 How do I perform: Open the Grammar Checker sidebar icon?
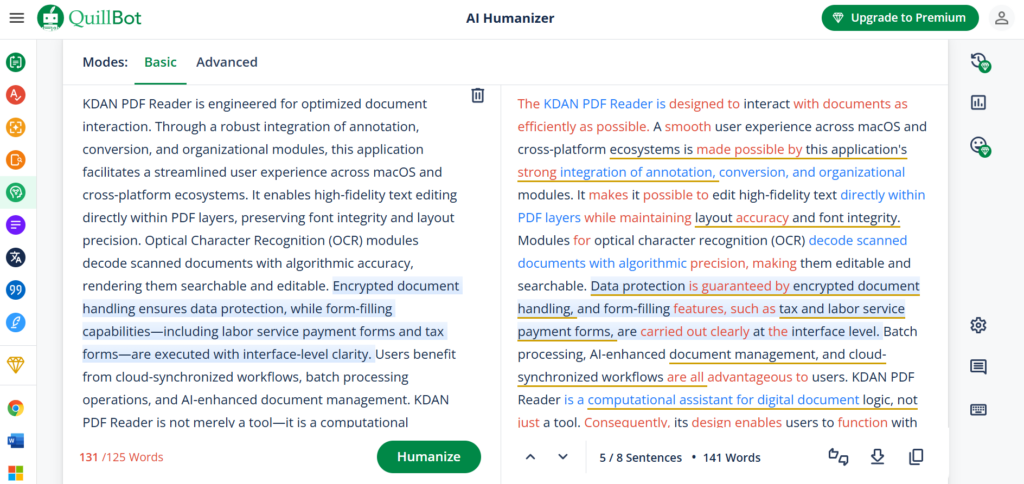click(x=16, y=95)
